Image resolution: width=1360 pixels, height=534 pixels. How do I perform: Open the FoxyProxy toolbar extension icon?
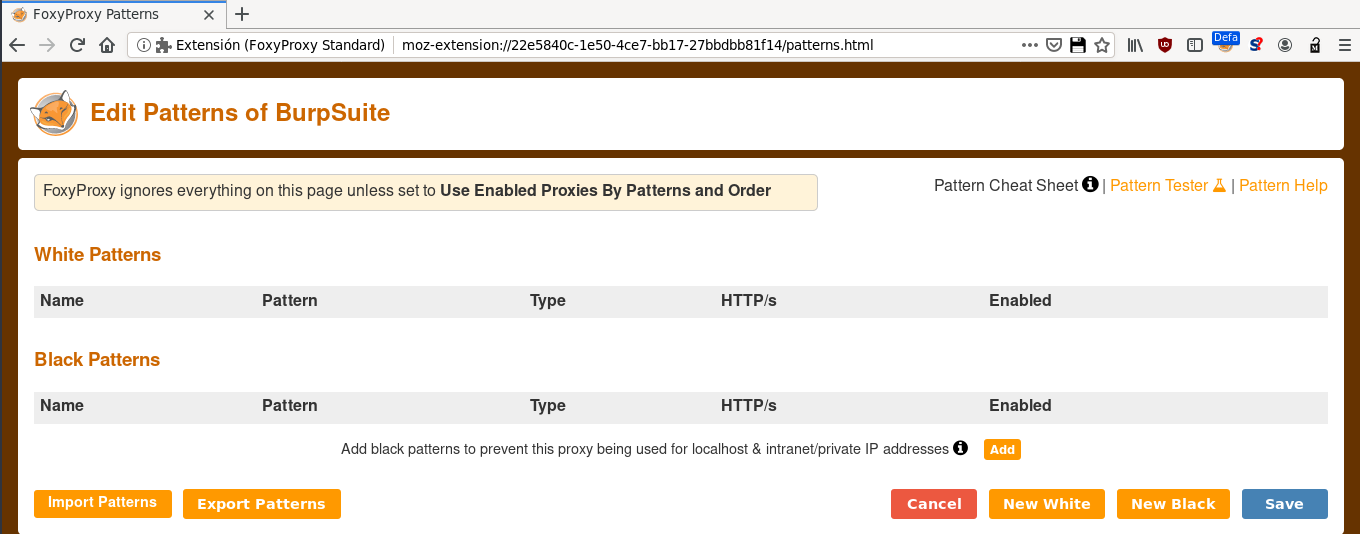pyautogui.click(x=1225, y=45)
